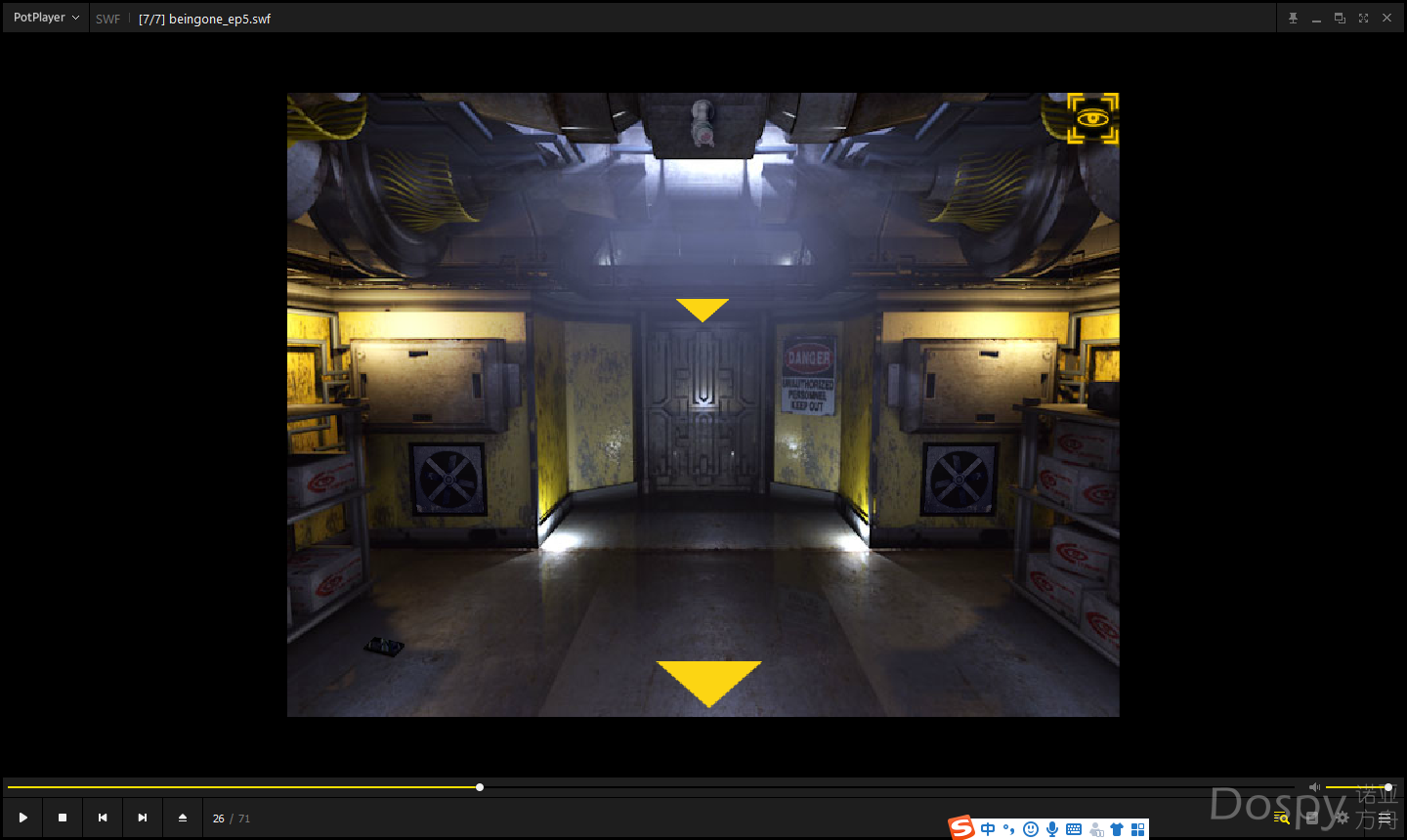Click the Sogou input method logo
This screenshot has width=1407, height=840.
click(x=962, y=828)
